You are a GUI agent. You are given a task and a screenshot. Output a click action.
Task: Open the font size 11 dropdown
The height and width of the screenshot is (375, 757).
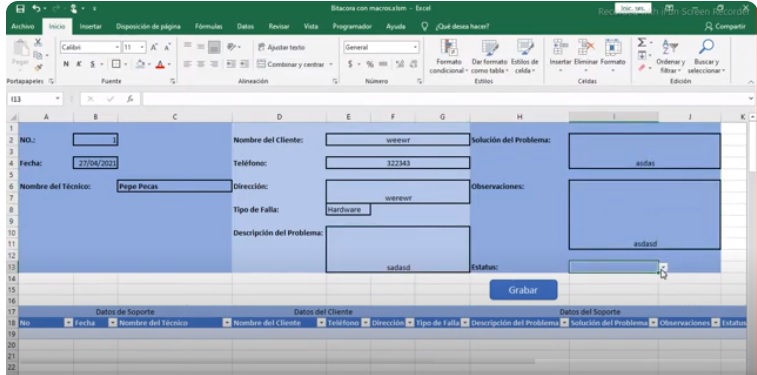142,47
